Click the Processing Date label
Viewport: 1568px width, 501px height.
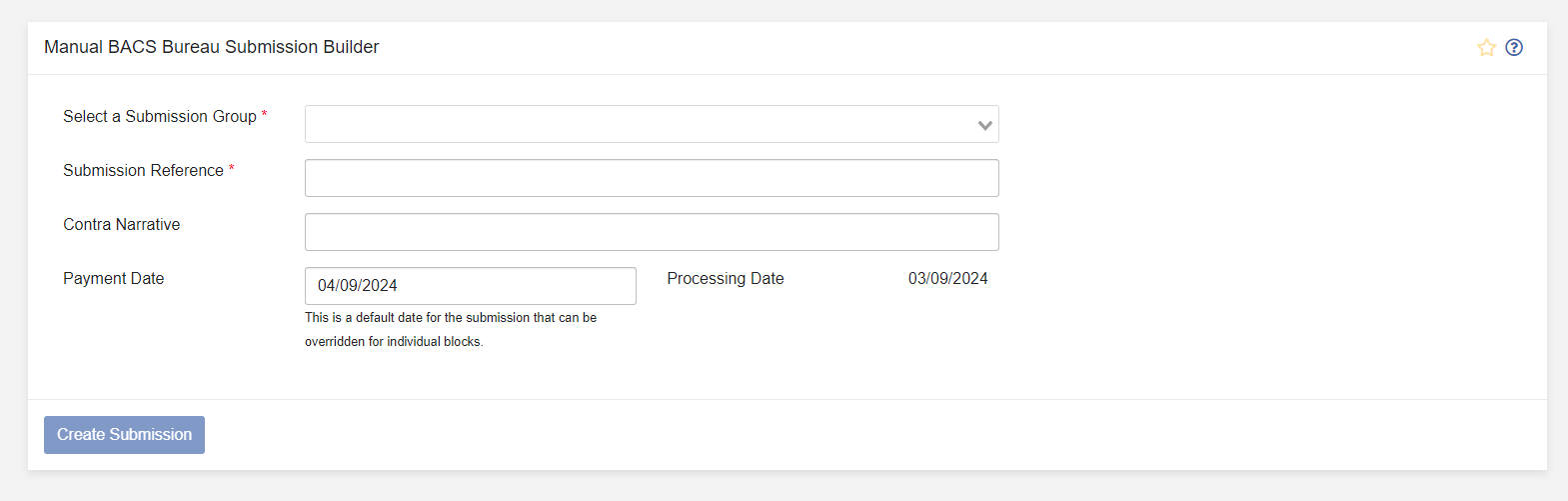tap(726, 279)
